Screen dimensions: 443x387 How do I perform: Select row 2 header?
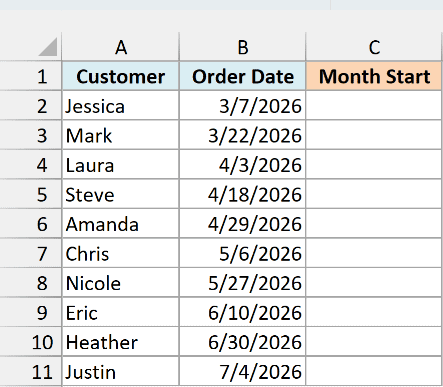tap(31, 106)
